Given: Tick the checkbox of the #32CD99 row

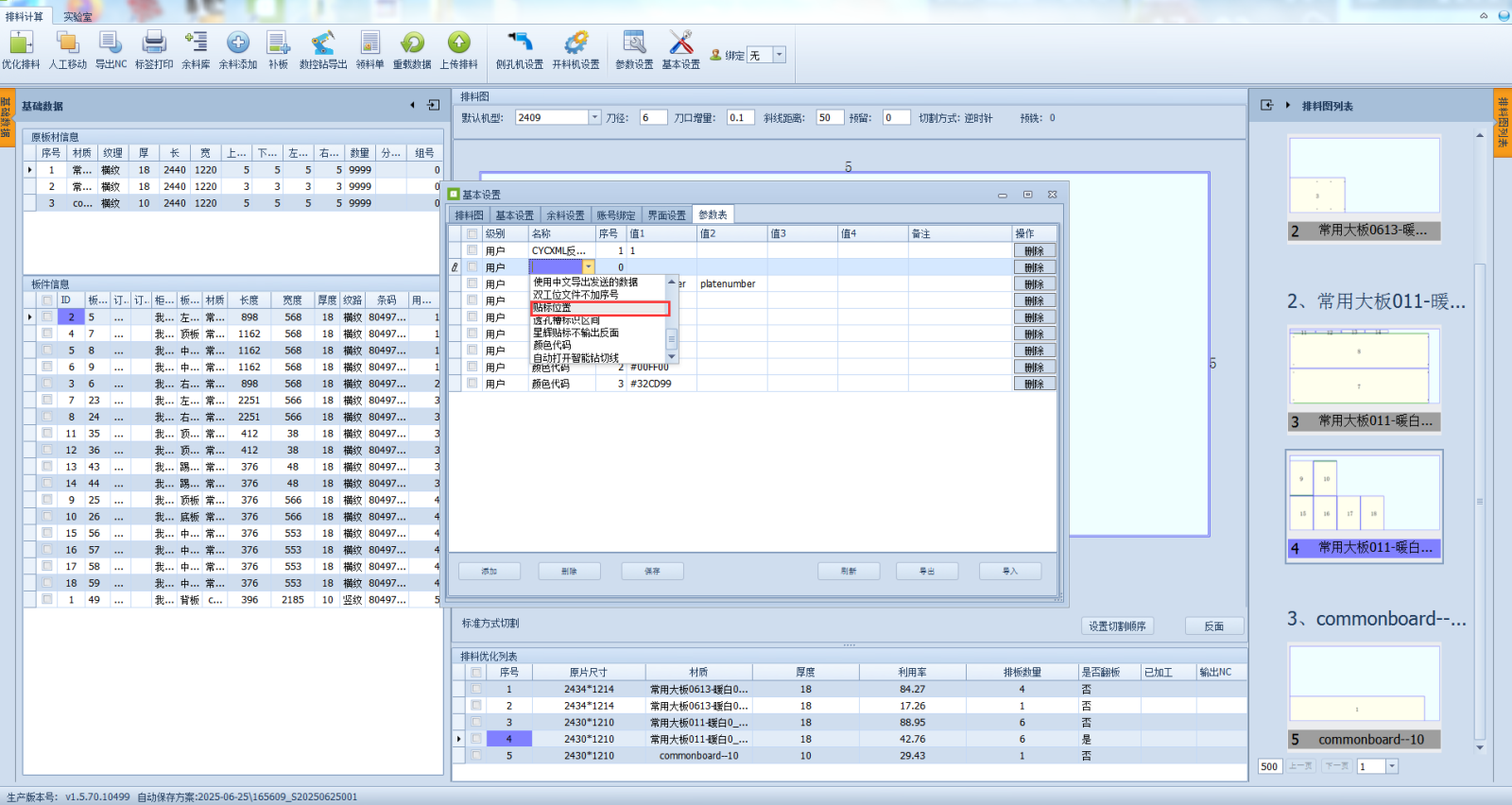Looking at the screenshot, I should coord(472,384).
